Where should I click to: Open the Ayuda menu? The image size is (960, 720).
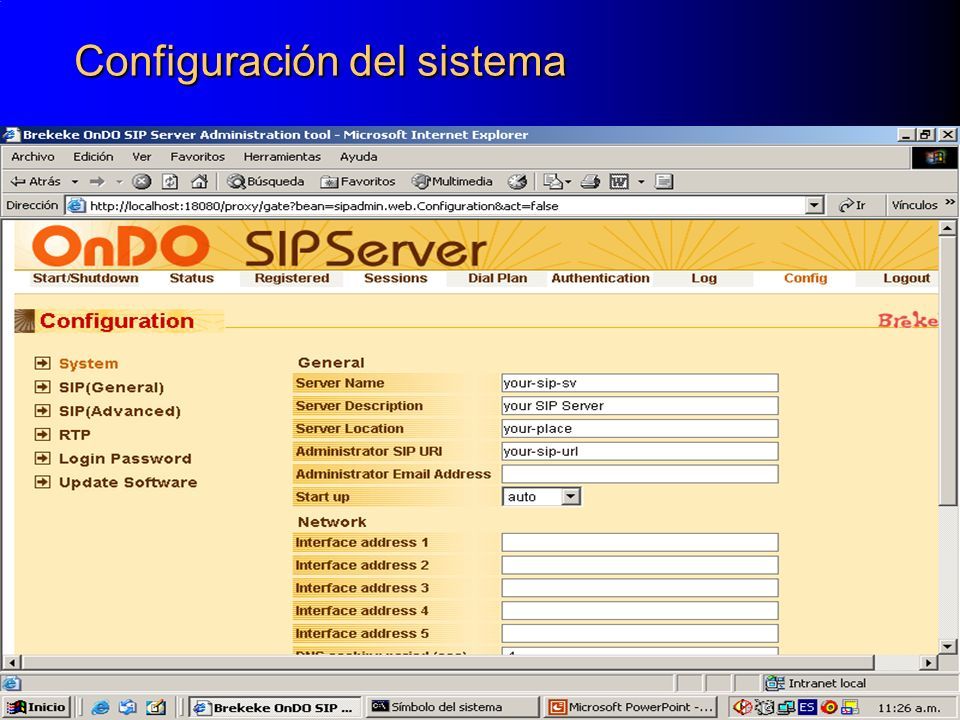pyautogui.click(x=358, y=157)
